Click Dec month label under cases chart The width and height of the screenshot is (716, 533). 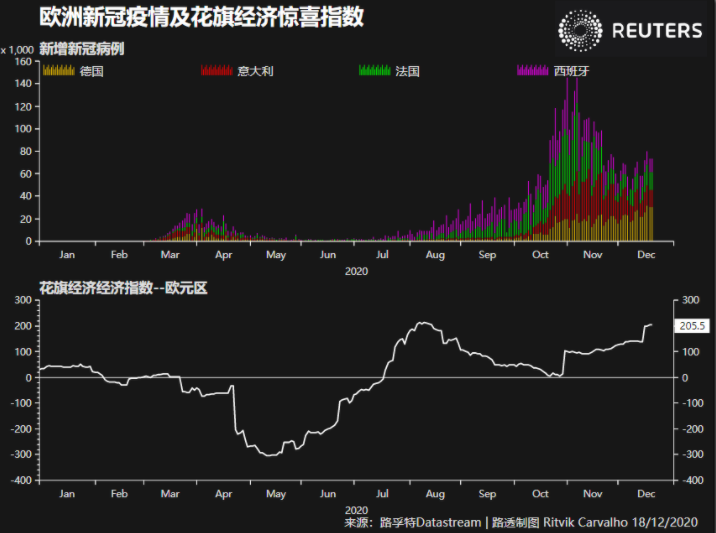point(646,255)
